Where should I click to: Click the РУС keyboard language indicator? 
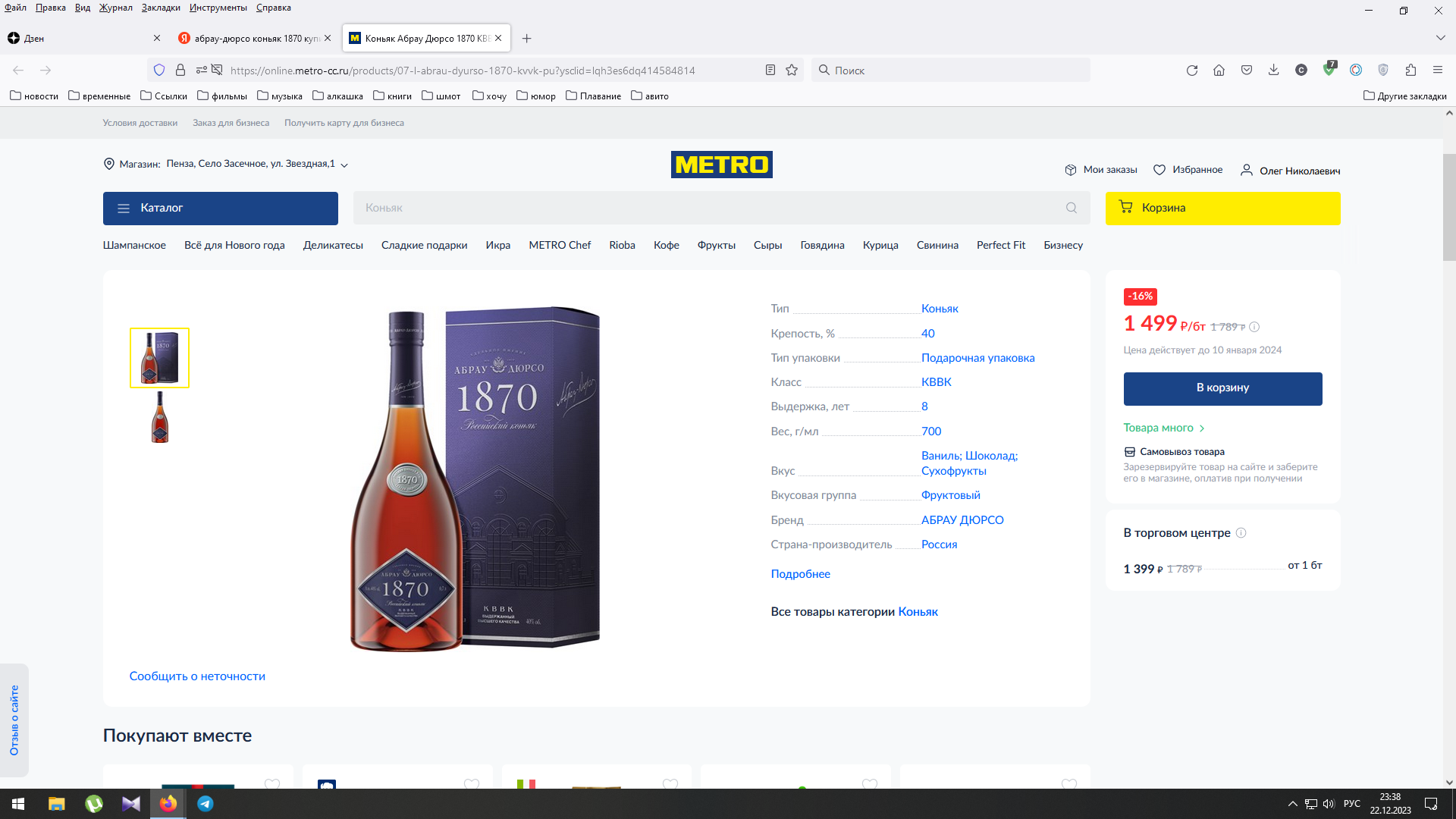(x=1352, y=804)
